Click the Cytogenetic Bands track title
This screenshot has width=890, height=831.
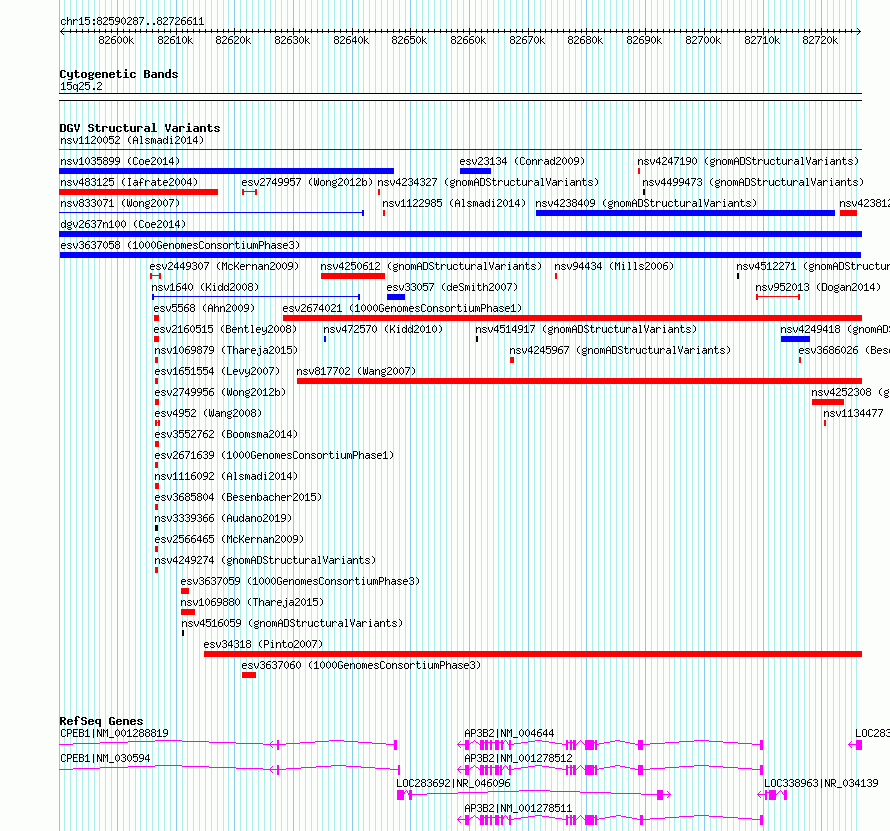119,74
